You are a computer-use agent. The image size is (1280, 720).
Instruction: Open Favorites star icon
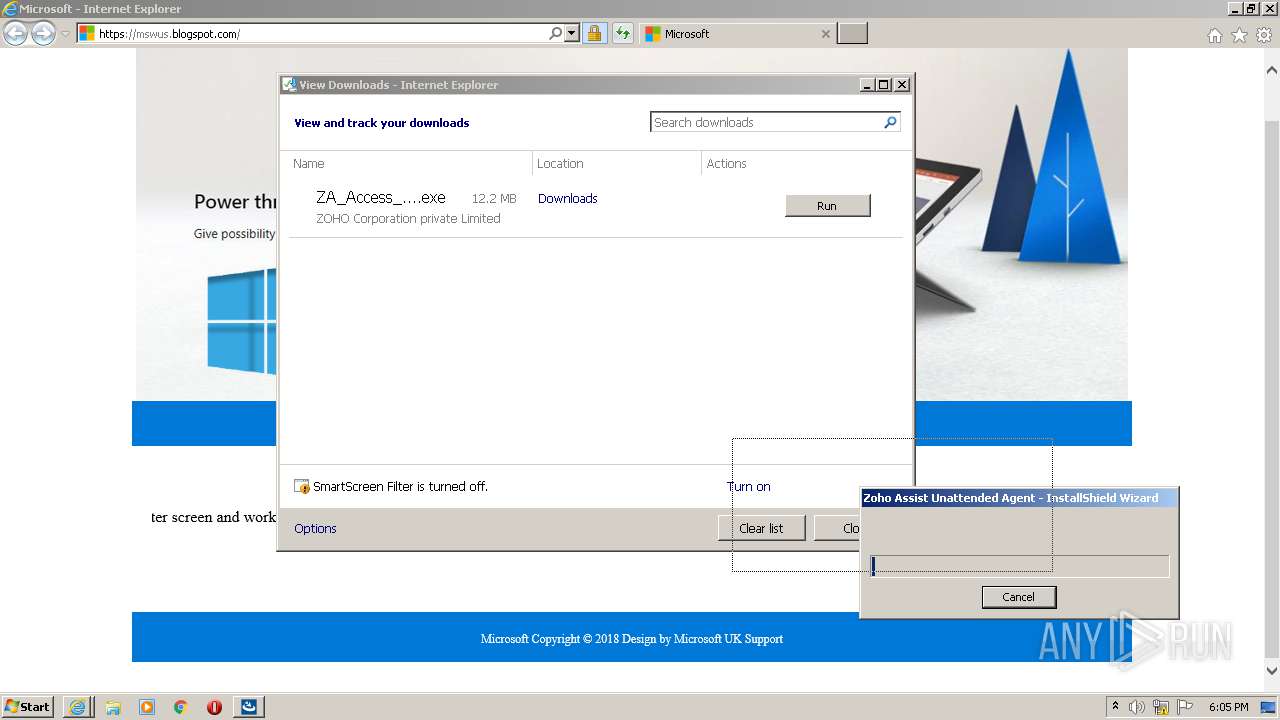tap(1239, 35)
